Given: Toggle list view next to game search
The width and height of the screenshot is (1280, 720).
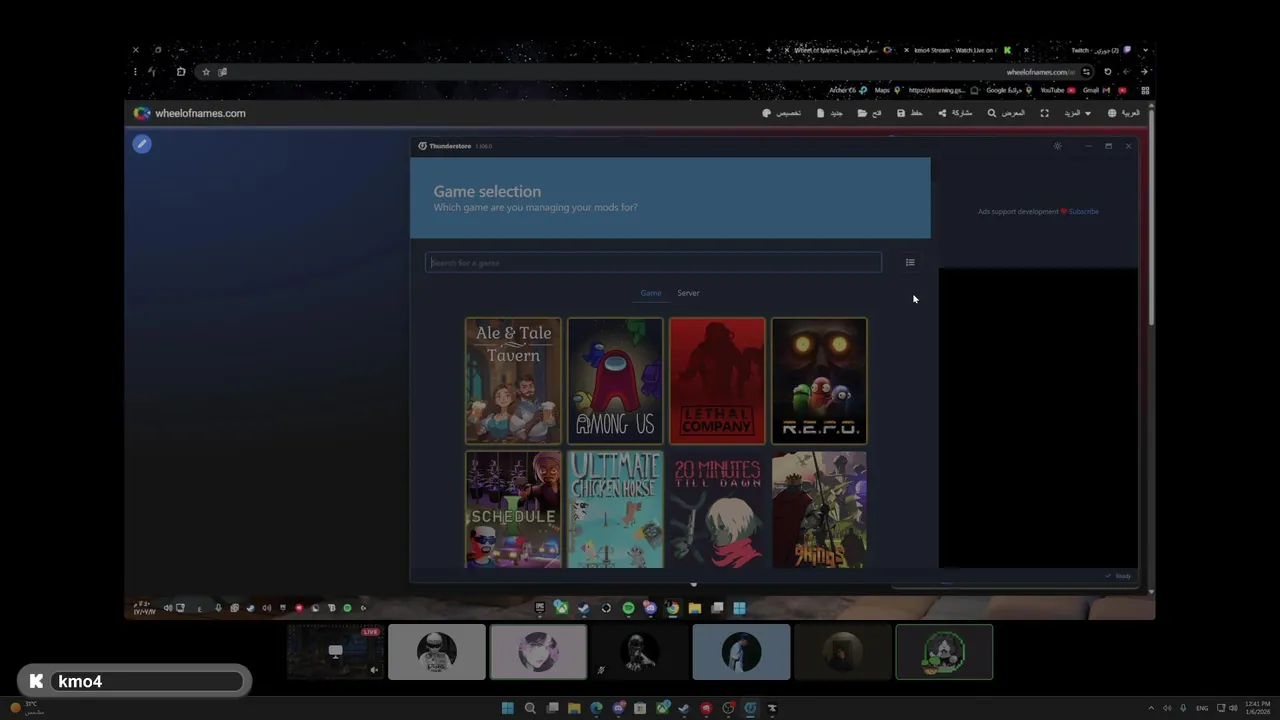Looking at the screenshot, I should (910, 262).
